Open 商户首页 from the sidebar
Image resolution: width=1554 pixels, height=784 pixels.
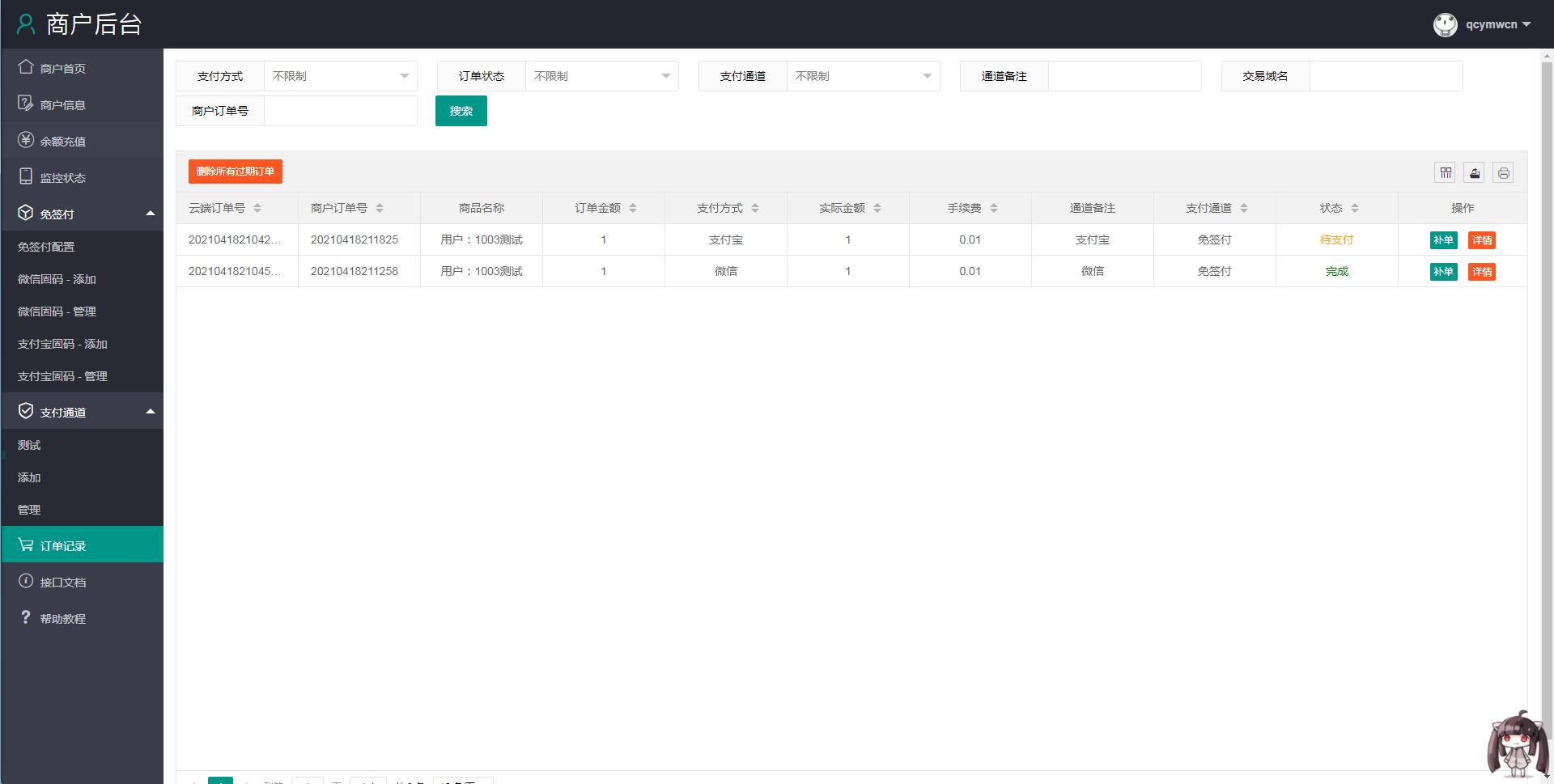coord(62,68)
